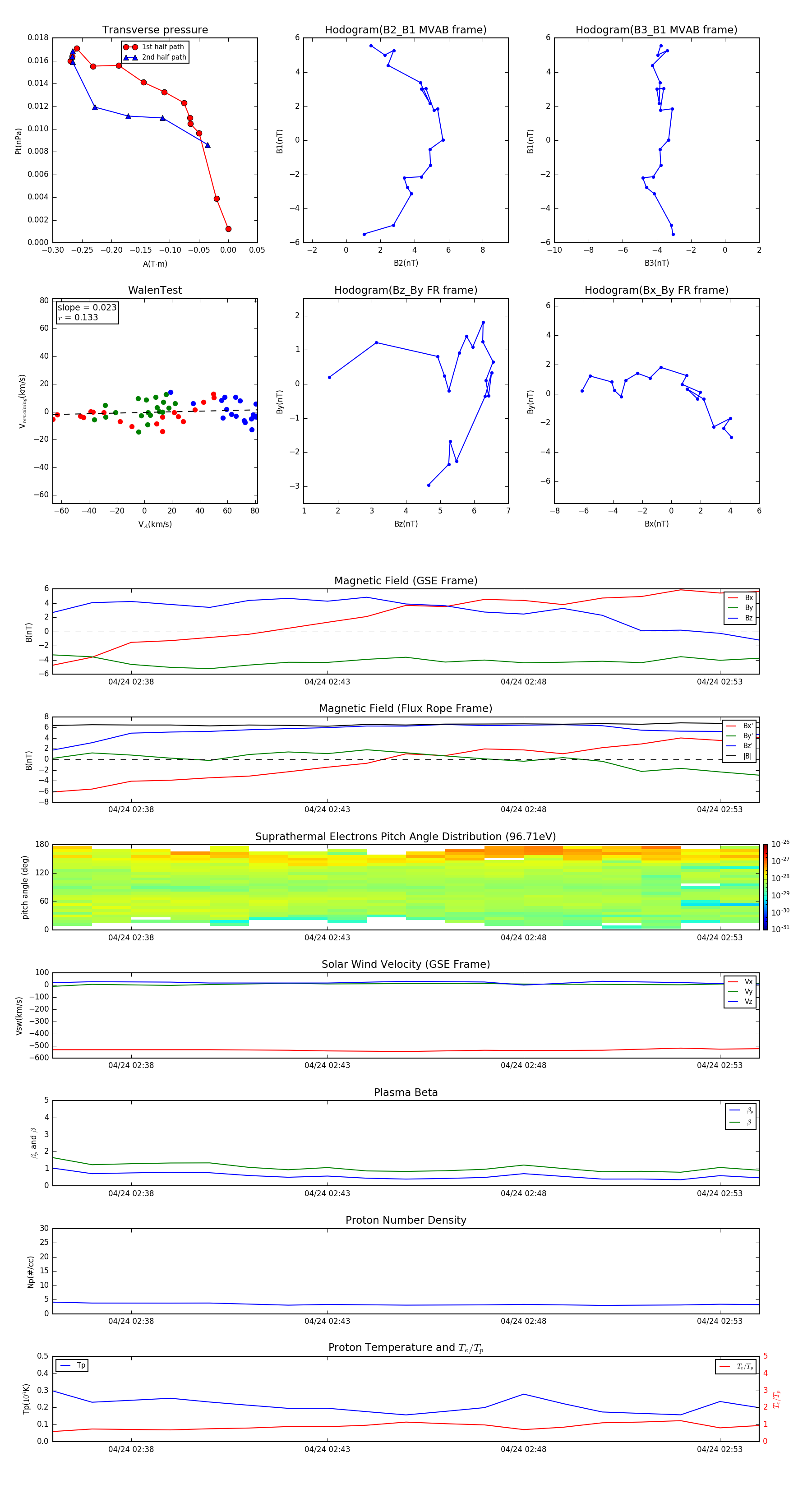812x1489 pixels.
Task: Click the 'Transverse pressure' plot title
Action: pos(155,30)
